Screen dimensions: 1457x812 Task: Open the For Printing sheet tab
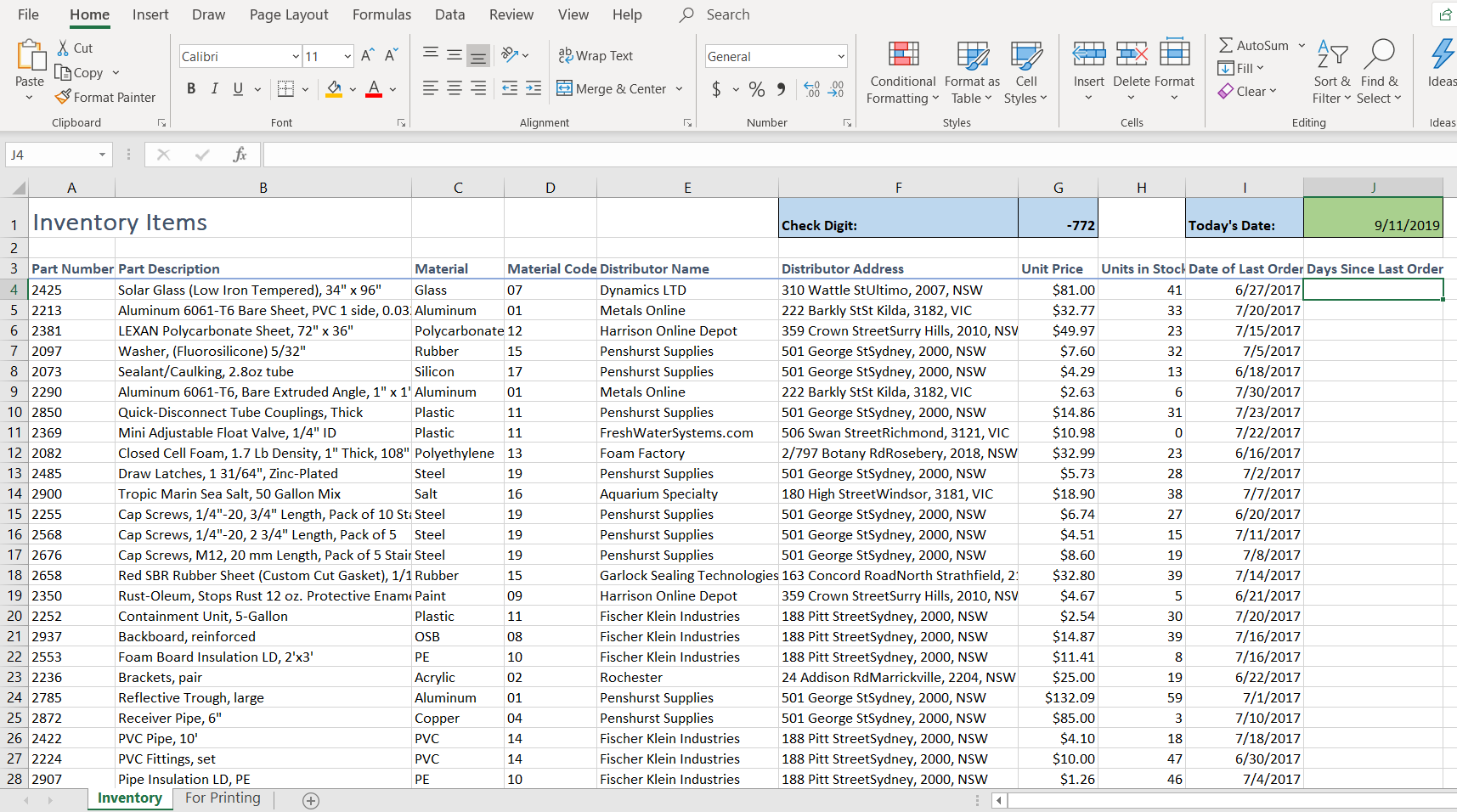223,798
